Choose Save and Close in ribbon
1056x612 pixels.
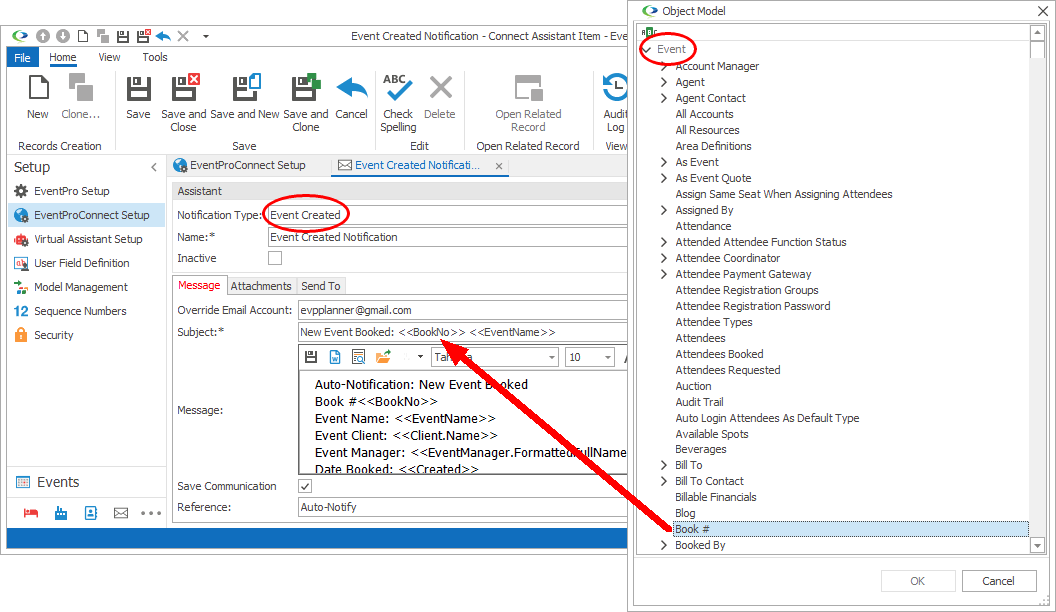click(183, 103)
